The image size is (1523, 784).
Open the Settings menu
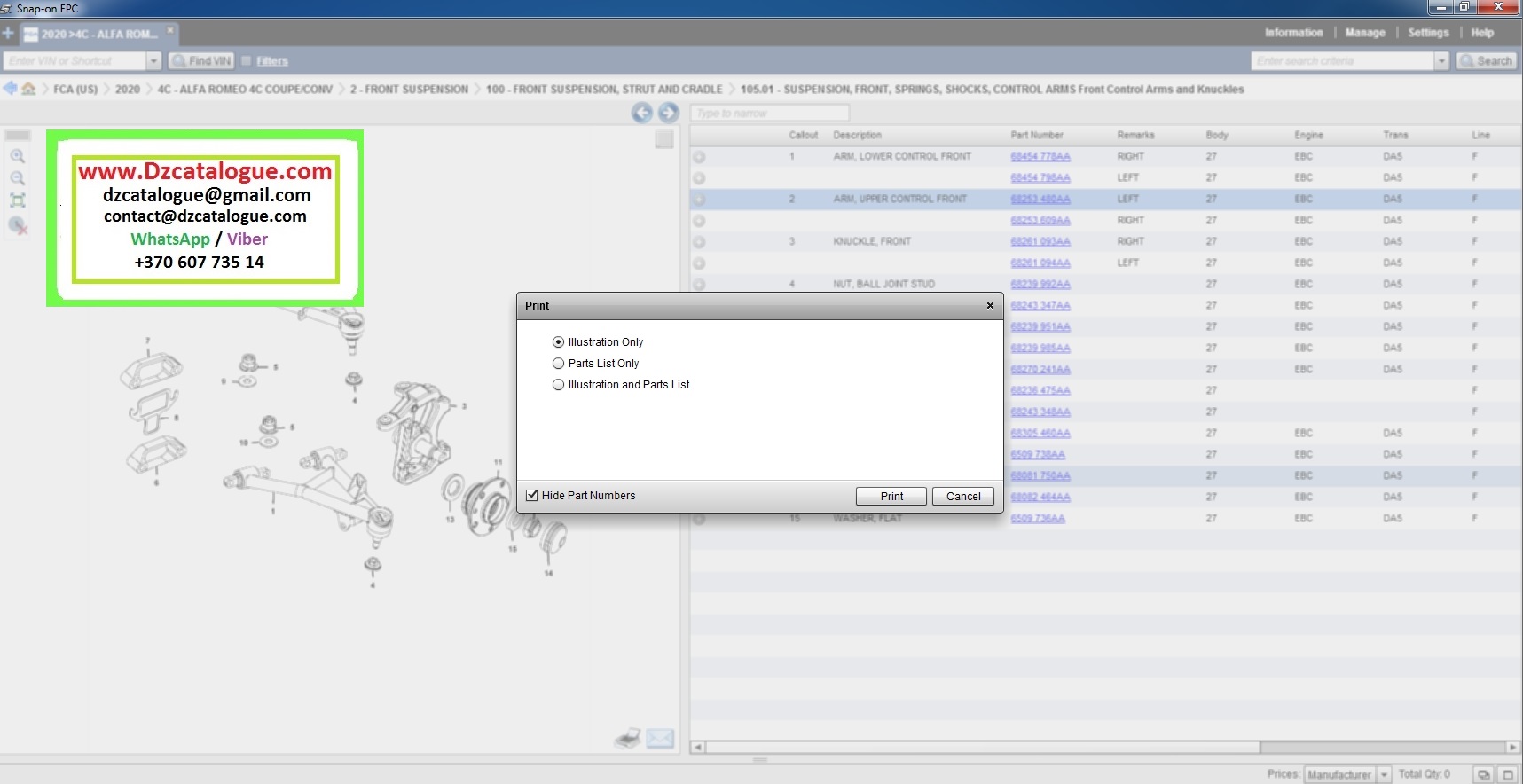(1428, 33)
